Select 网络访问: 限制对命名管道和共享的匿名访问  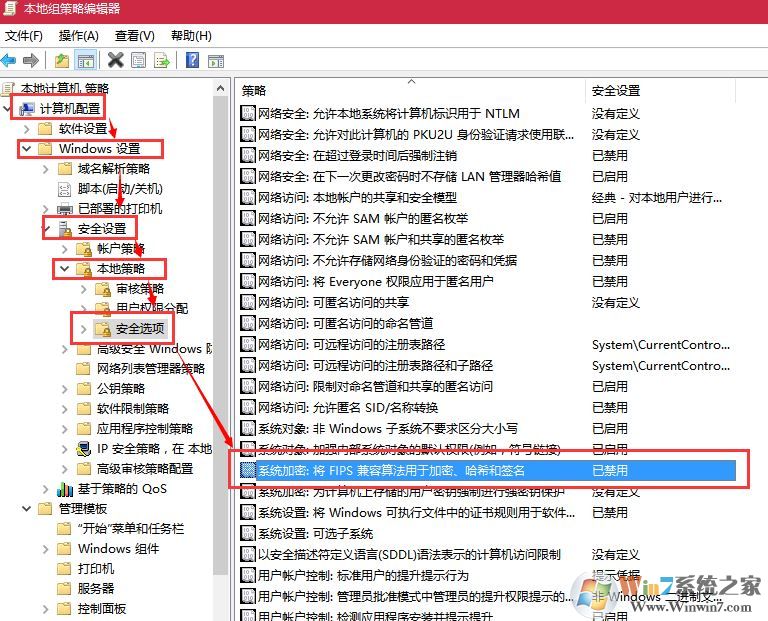375,386
